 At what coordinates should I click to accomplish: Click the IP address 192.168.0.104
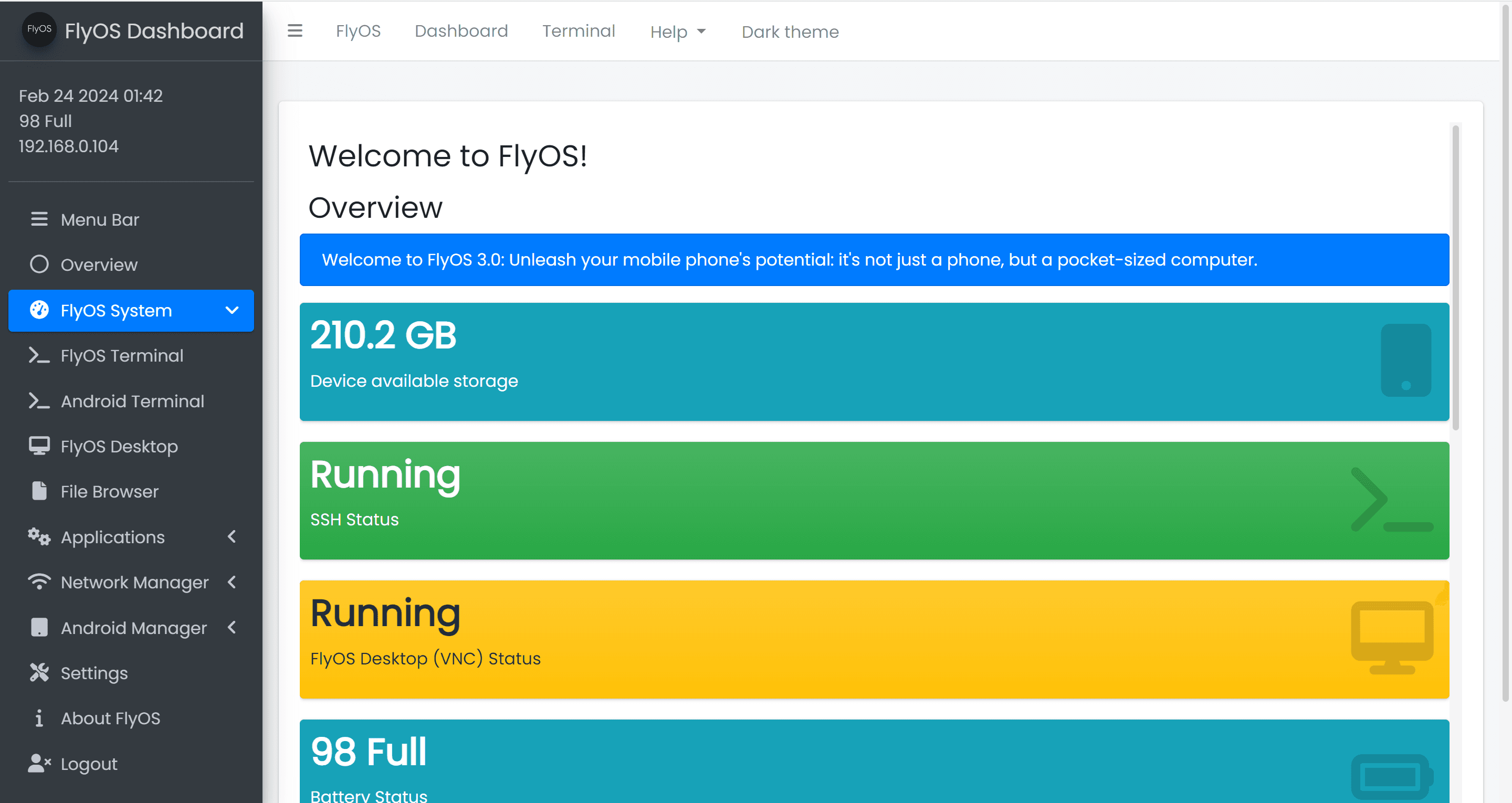(69, 146)
